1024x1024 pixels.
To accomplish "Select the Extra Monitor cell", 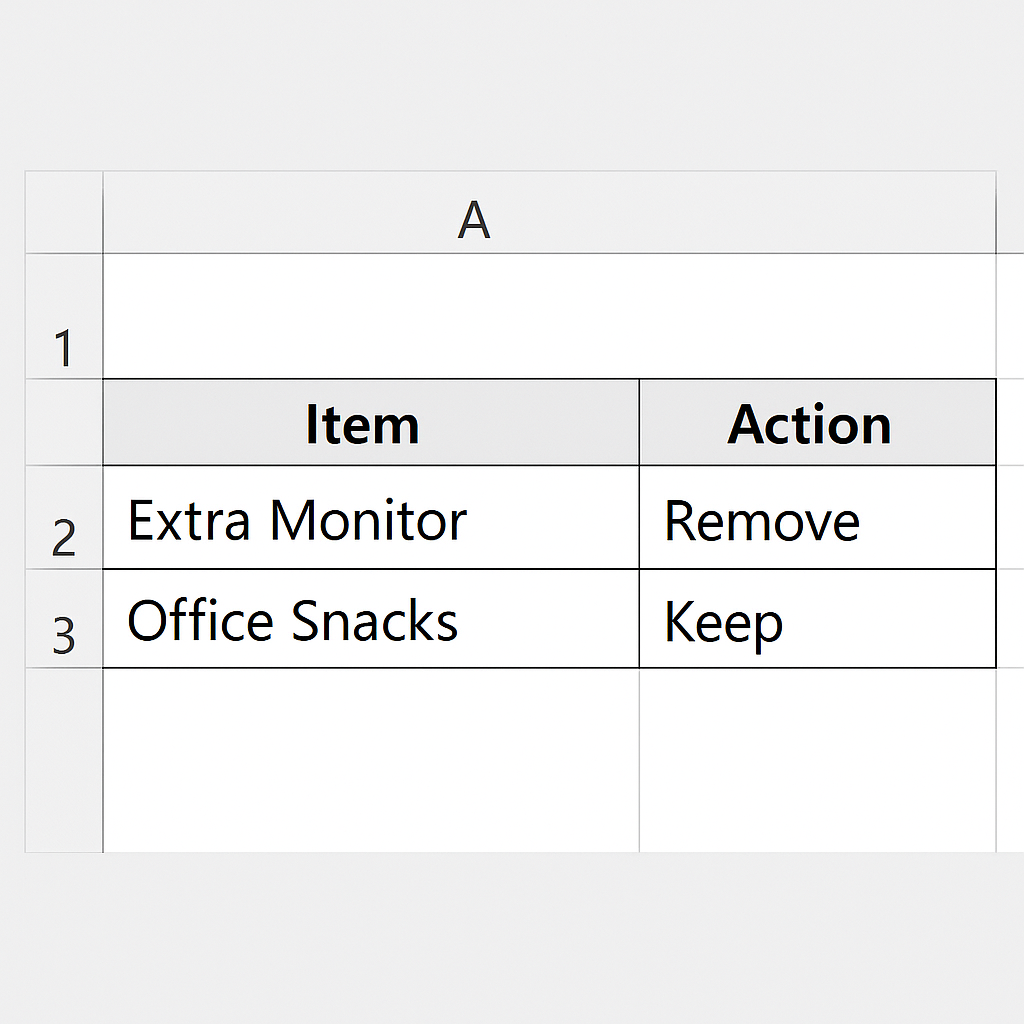I will (371, 518).
